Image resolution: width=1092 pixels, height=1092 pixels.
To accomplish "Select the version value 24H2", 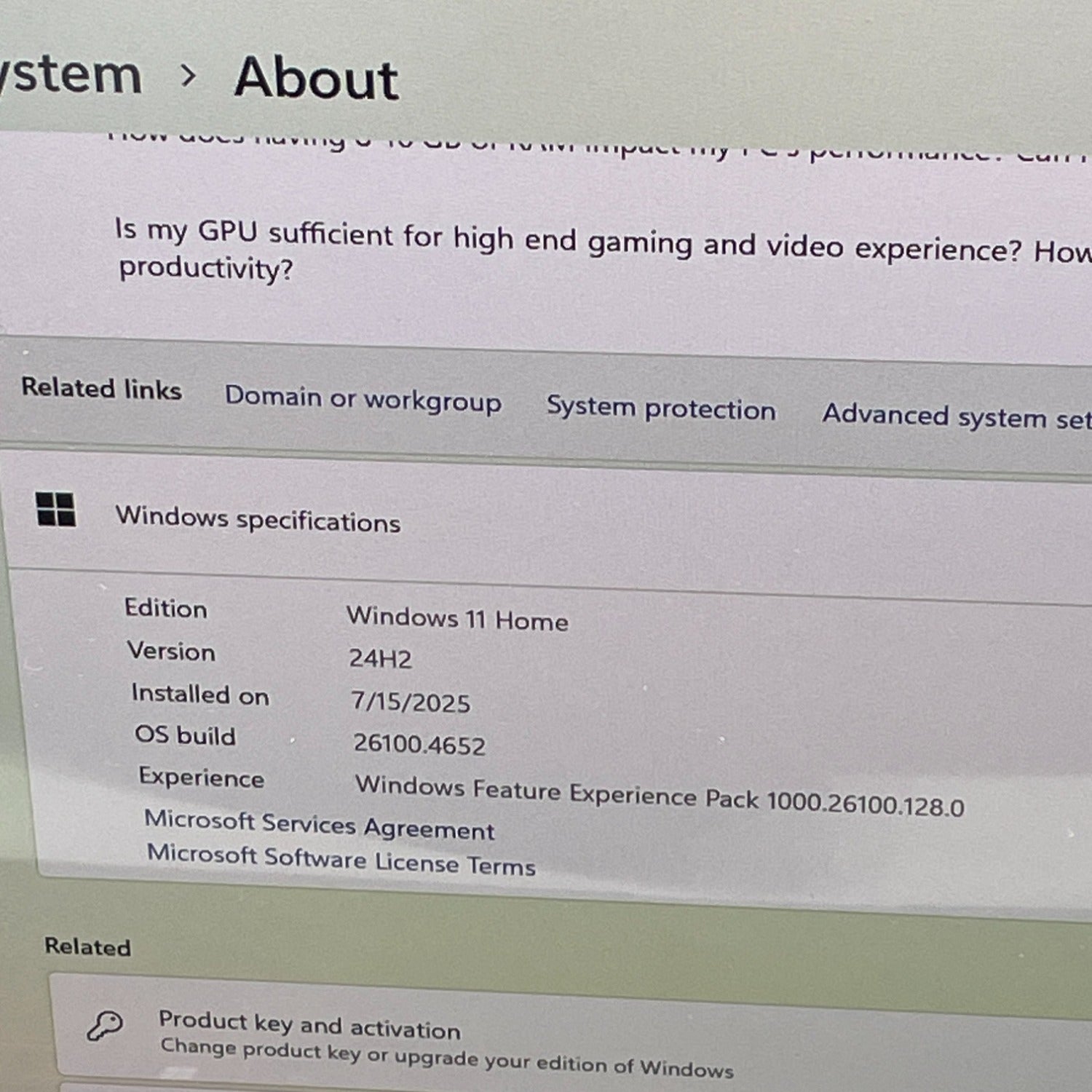I will pyautogui.click(x=380, y=659).
